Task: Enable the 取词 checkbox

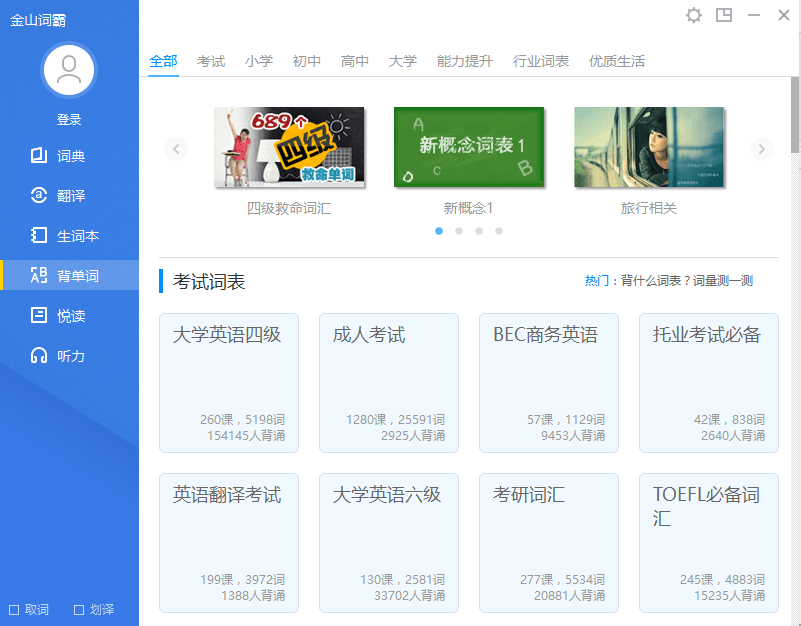Action: pyautogui.click(x=14, y=610)
